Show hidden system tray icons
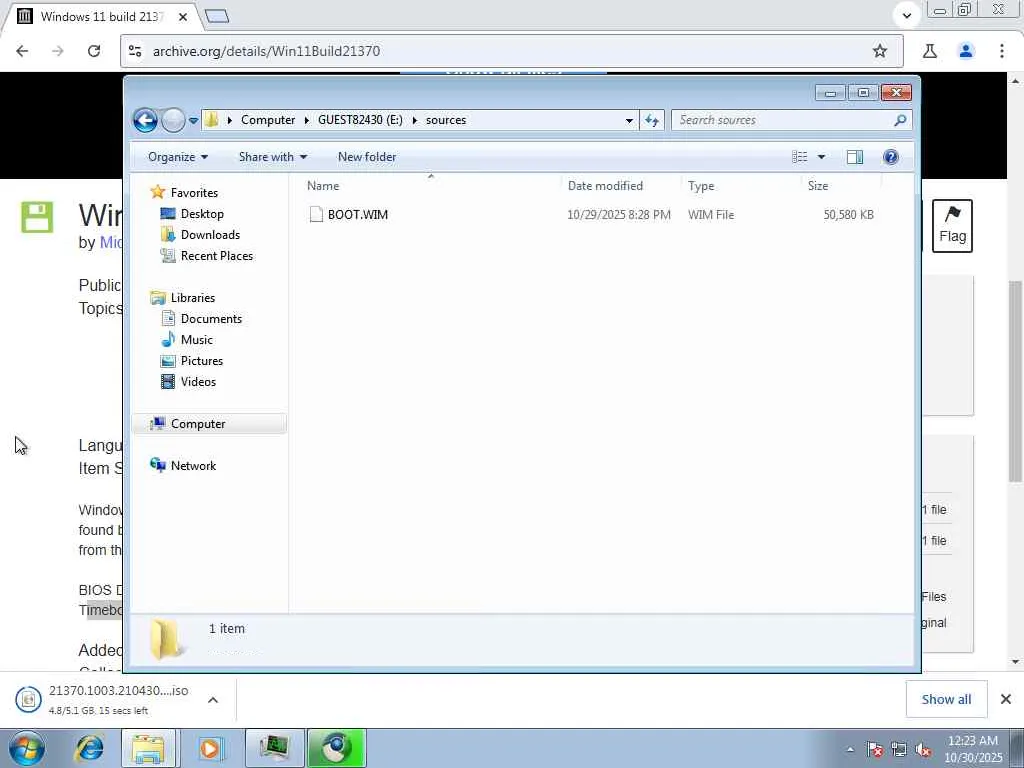This screenshot has width=1024, height=768. coord(850,750)
